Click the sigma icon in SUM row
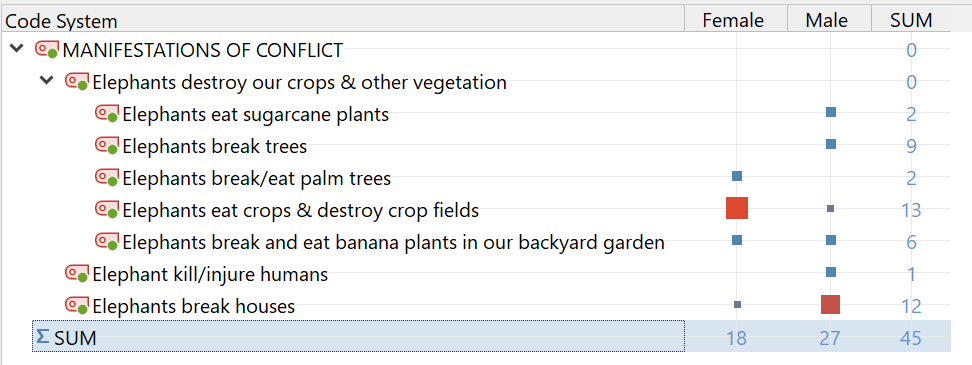972x365 pixels. [42, 336]
